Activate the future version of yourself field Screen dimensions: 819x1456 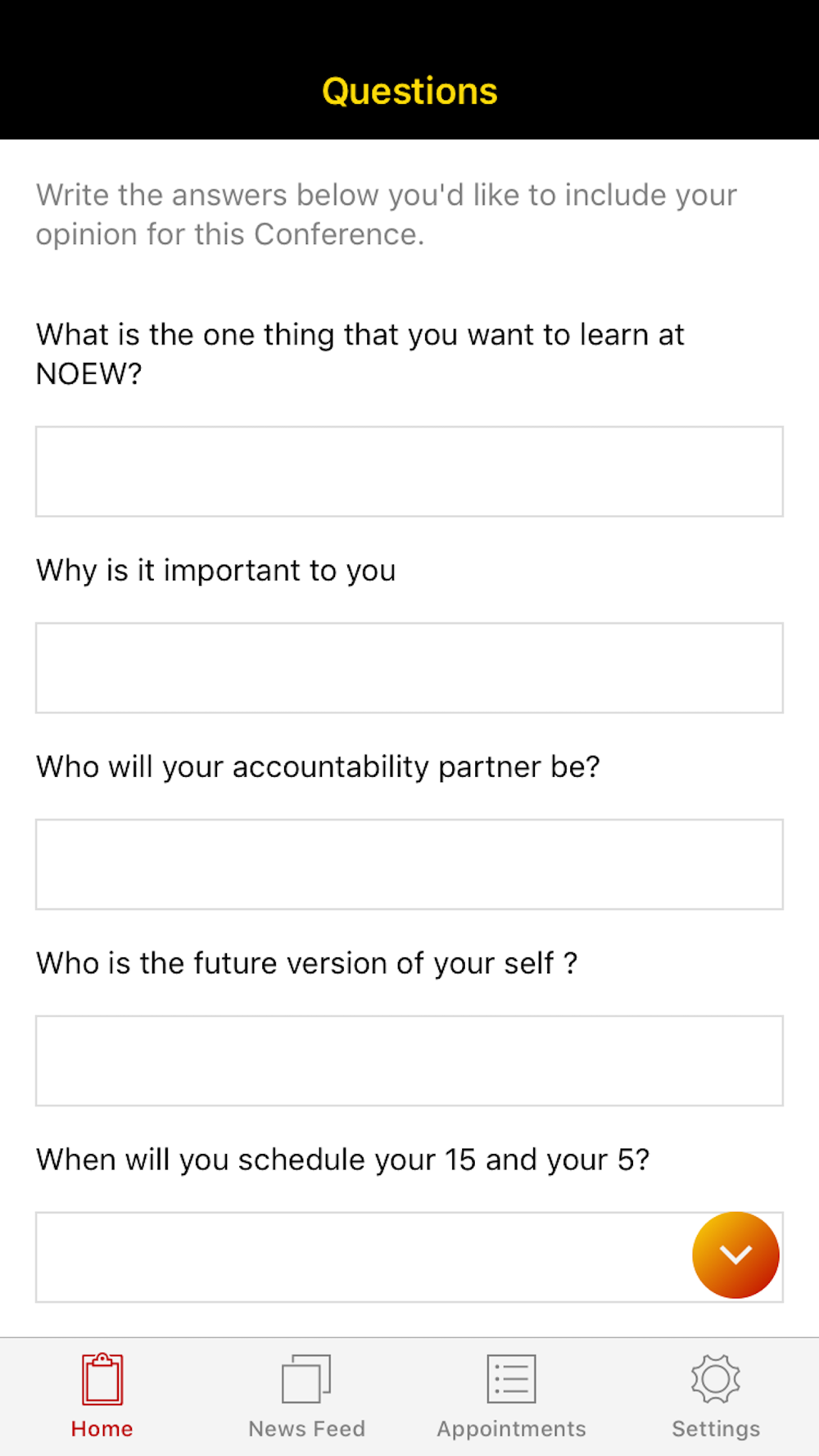[409, 1060]
